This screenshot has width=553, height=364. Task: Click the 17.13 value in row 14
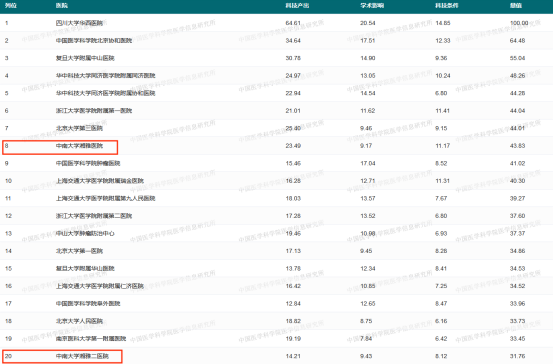293,251
